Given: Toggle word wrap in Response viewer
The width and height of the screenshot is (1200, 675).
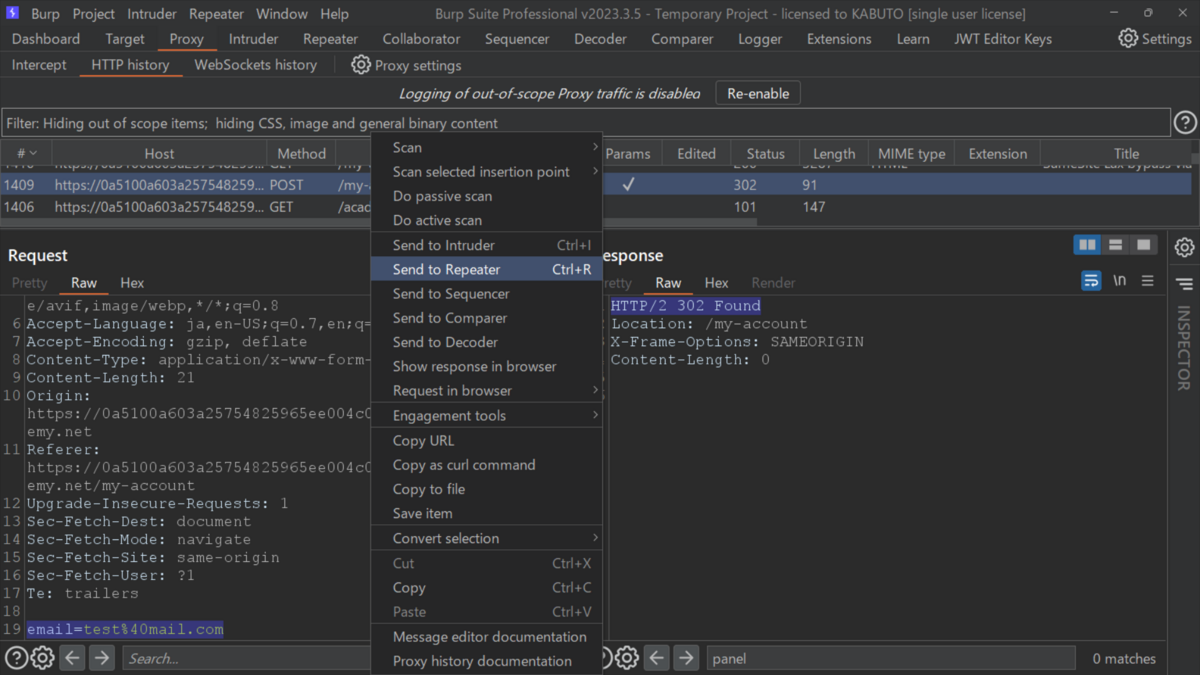Looking at the screenshot, I should (1092, 281).
